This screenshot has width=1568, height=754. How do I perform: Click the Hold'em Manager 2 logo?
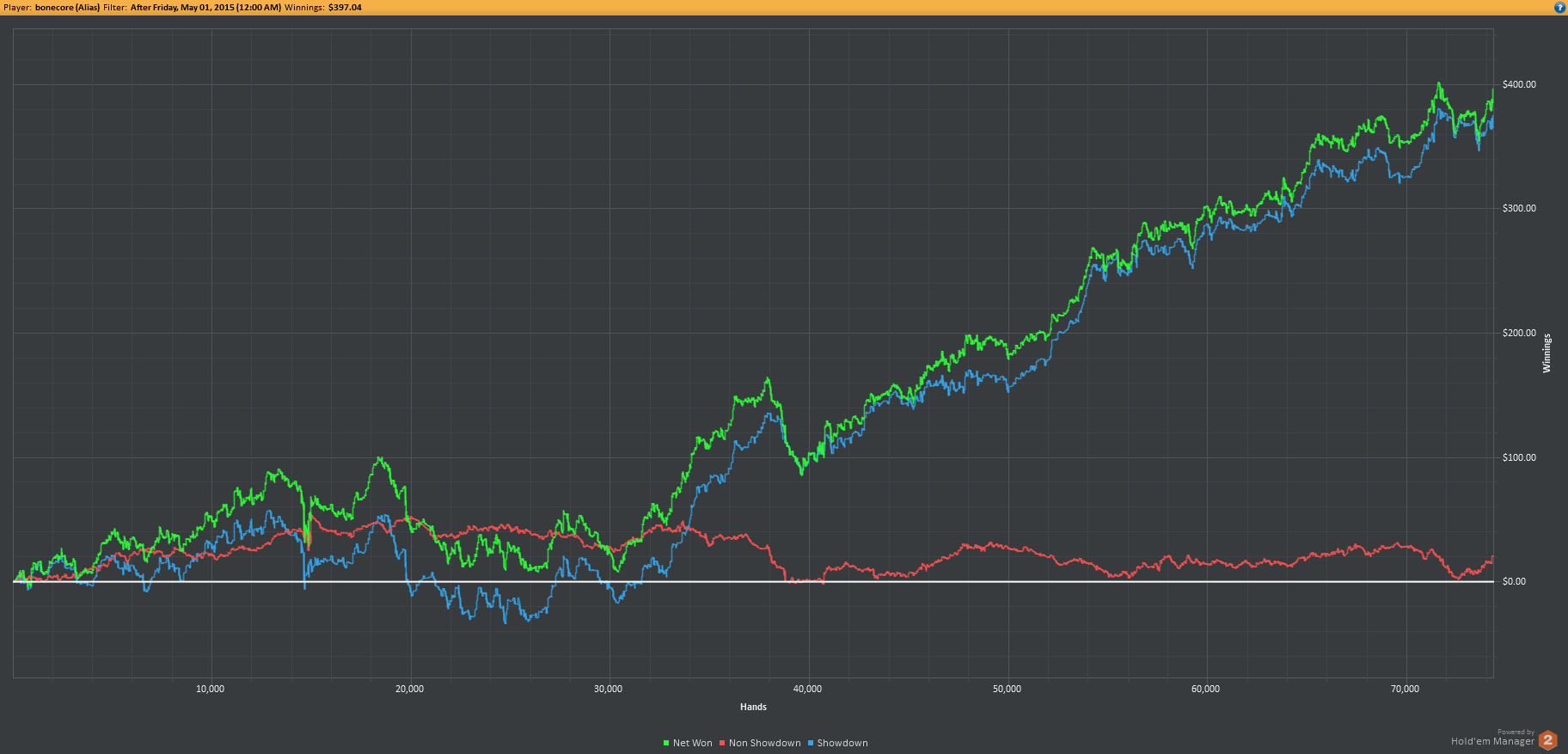(x=1548, y=739)
